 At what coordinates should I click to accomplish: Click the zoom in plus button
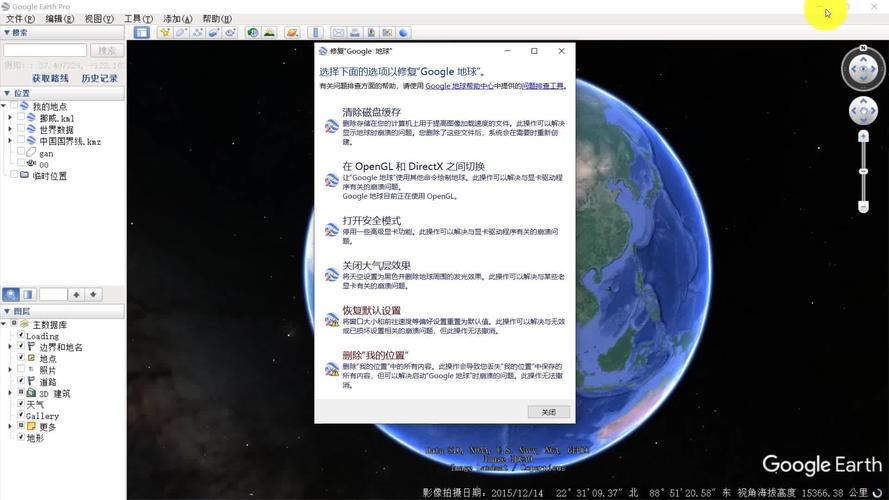[x=863, y=136]
